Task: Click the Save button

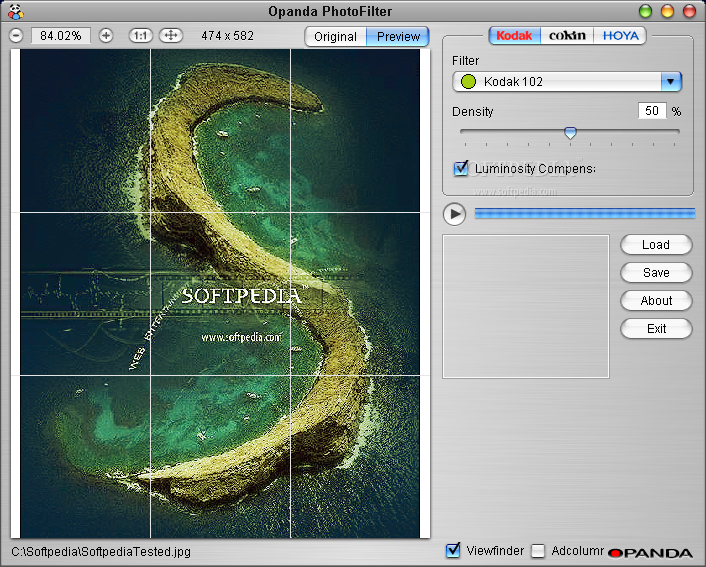Action: pyautogui.click(x=656, y=272)
